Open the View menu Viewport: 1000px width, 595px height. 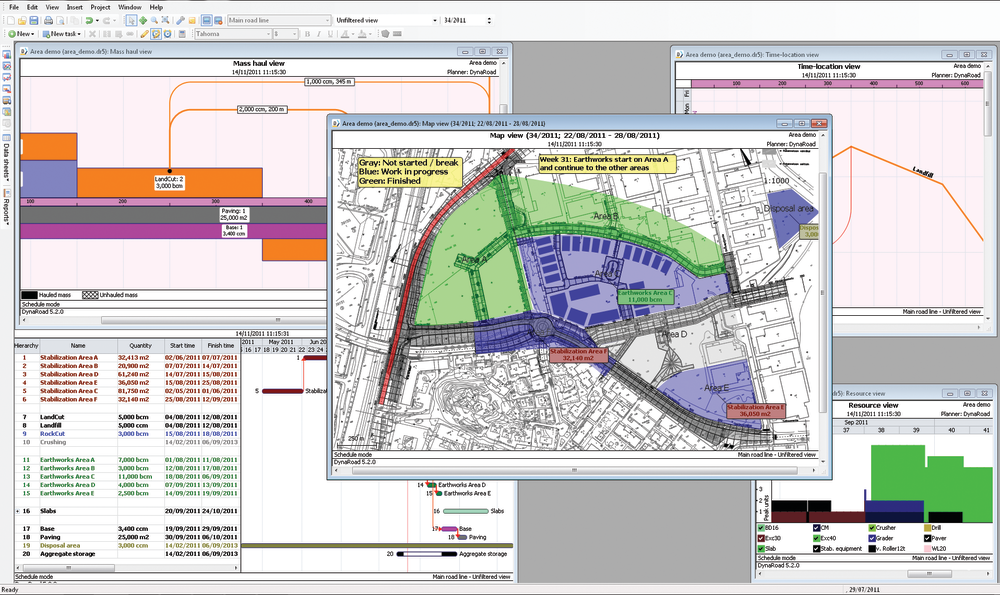52,7
